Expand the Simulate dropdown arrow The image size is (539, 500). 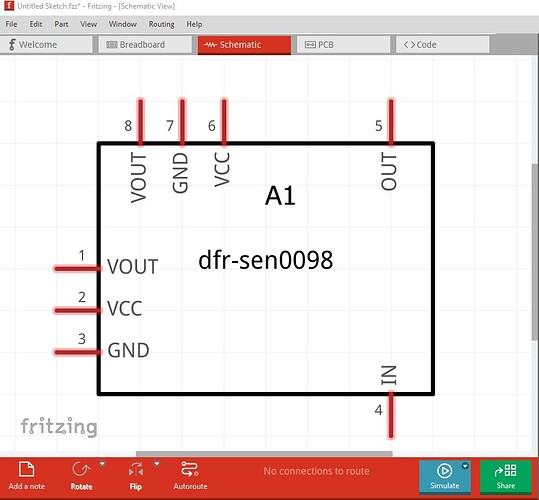click(465, 466)
